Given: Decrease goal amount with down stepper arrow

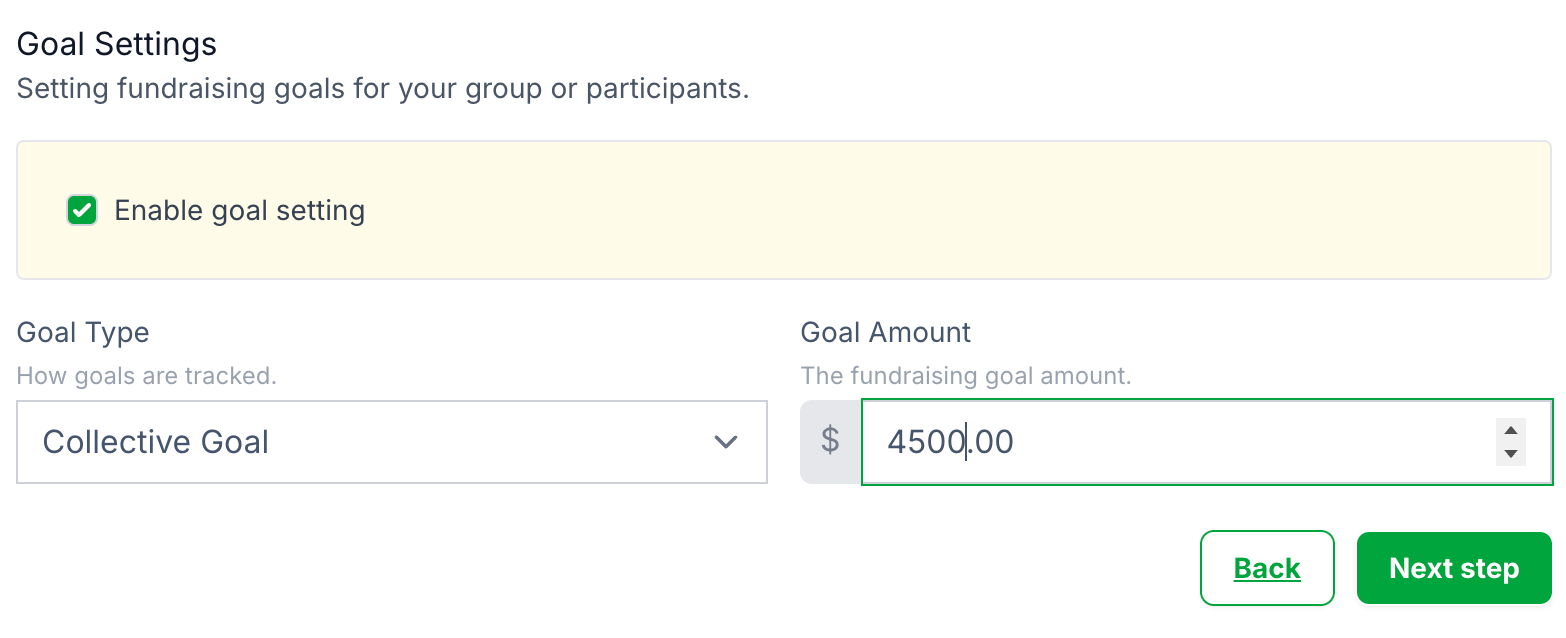Looking at the screenshot, I should (x=1511, y=454).
